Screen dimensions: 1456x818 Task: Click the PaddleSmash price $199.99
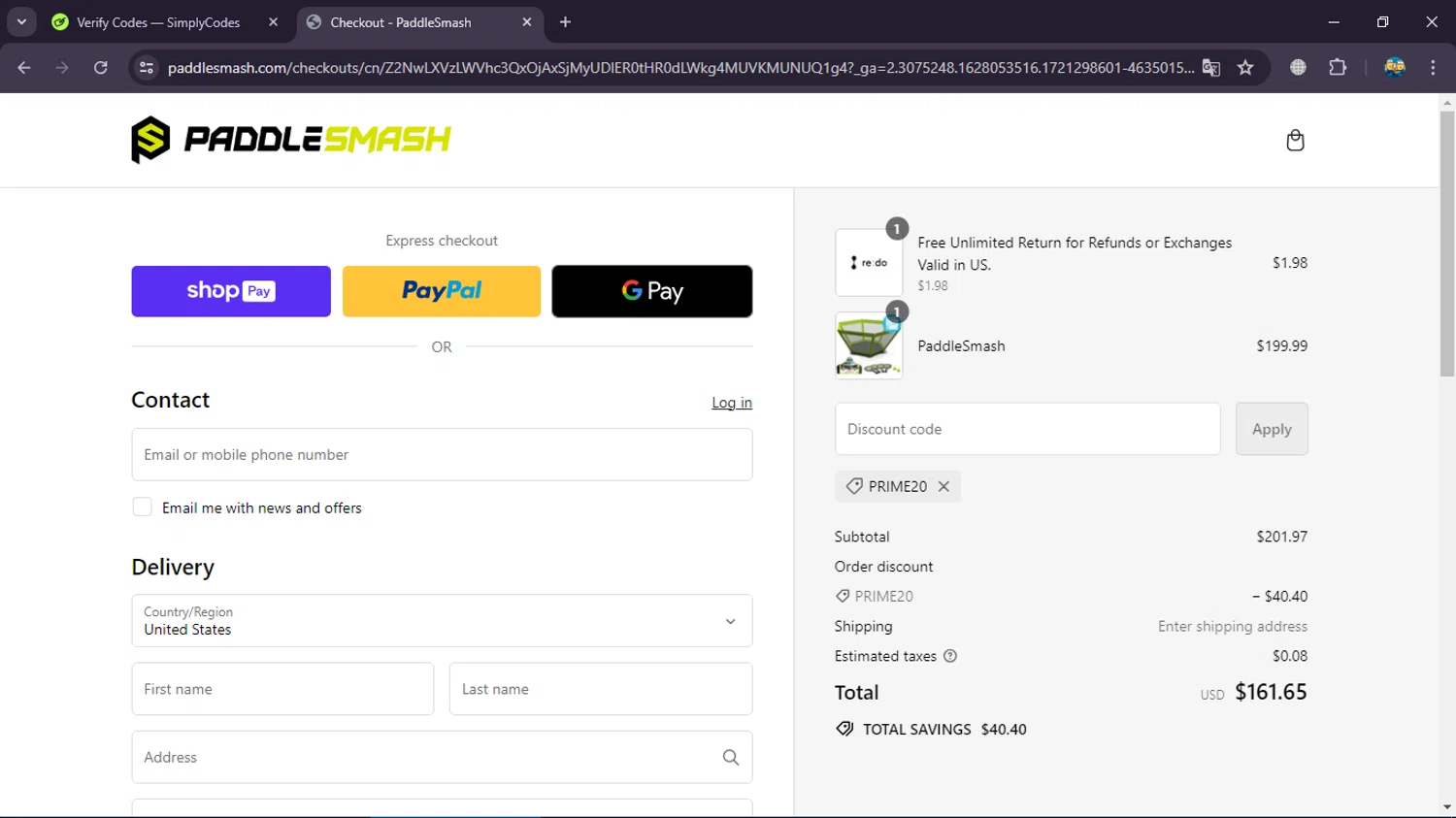pos(1281,345)
